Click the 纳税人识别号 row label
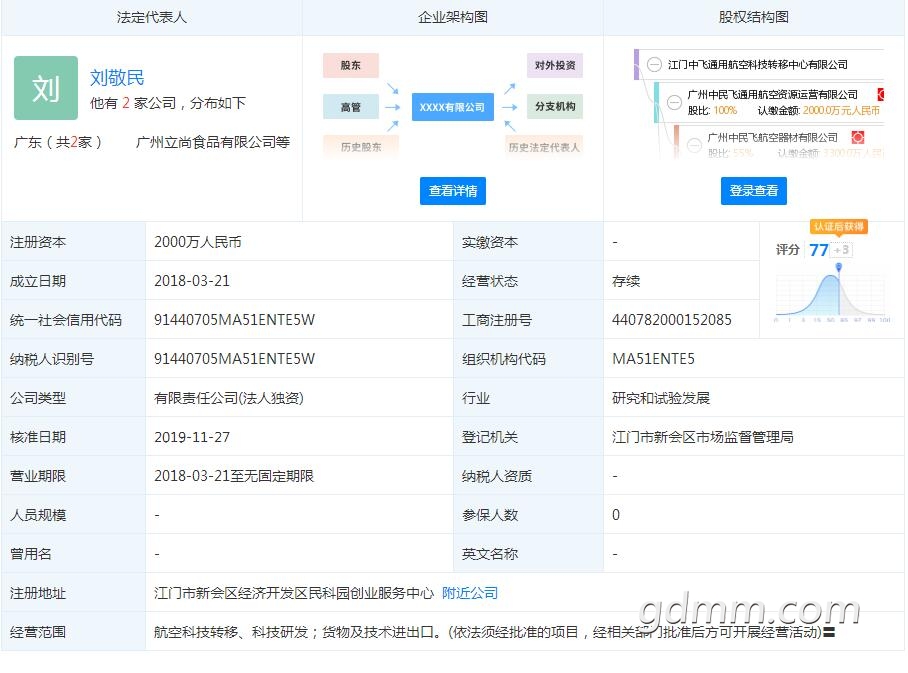The width and height of the screenshot is (908, 673). [x=52, y=359]
